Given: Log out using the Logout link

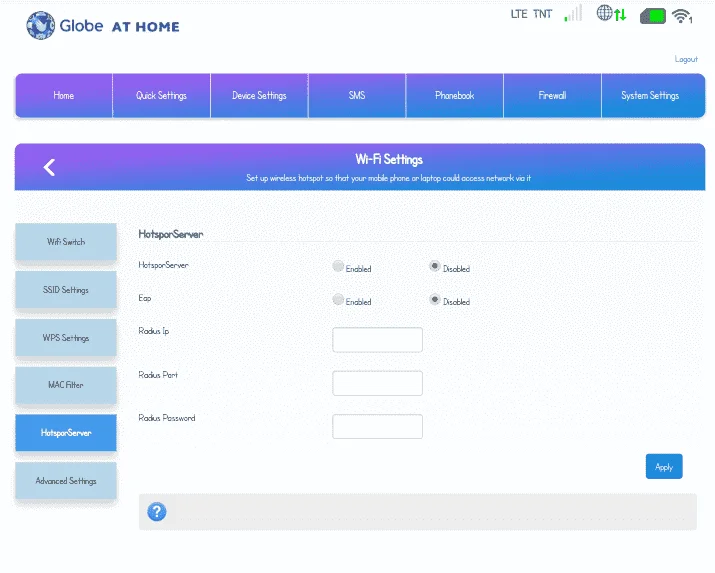Looking at the screenshot, I should pyautogui.click(x=686, y=59).
